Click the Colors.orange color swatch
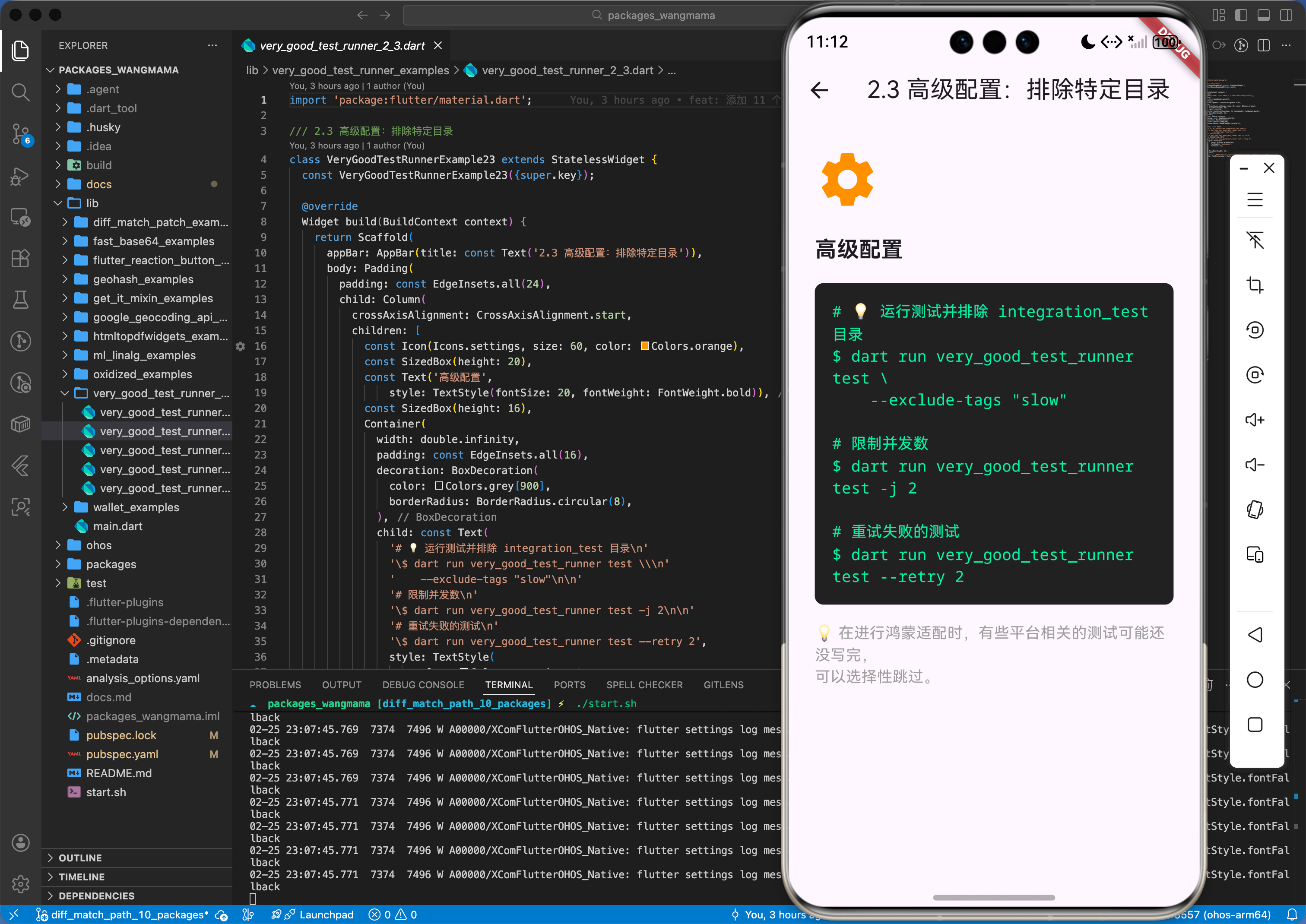Screen dimensions: 1306x924 tap(644, 346)
